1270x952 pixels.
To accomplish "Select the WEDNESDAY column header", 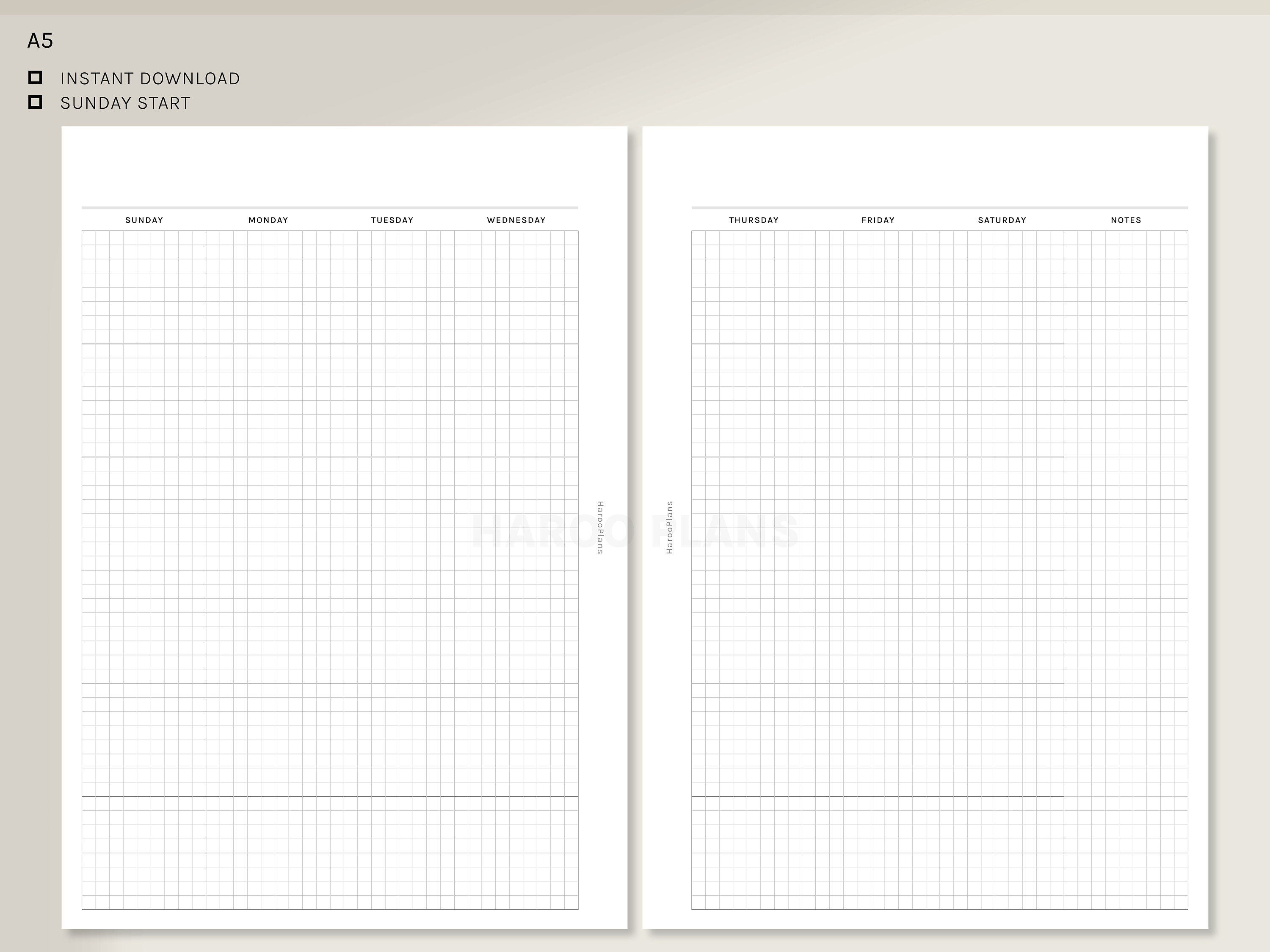I will pyautogui.click(x=516, y=220).
